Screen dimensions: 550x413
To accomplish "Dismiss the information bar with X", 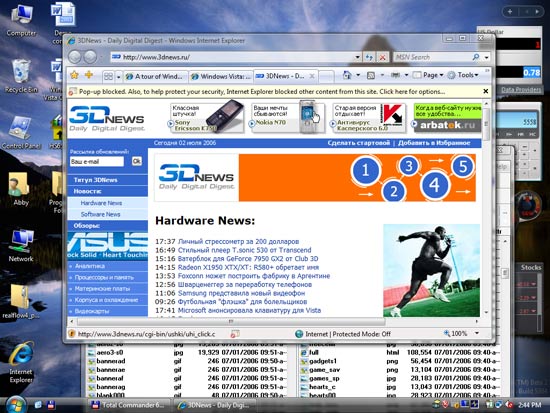I will click(x=485, y=91).
